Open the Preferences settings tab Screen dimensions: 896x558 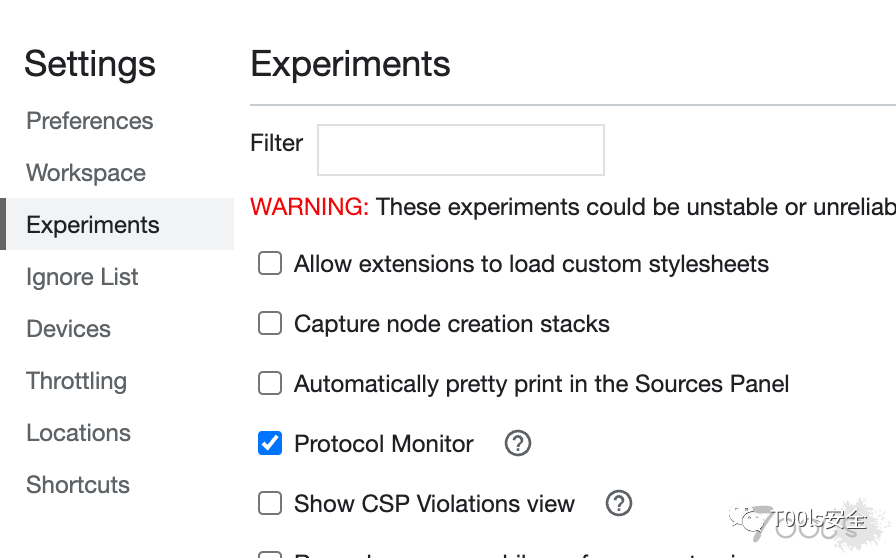pyautogui.click(x=90, y=121)
